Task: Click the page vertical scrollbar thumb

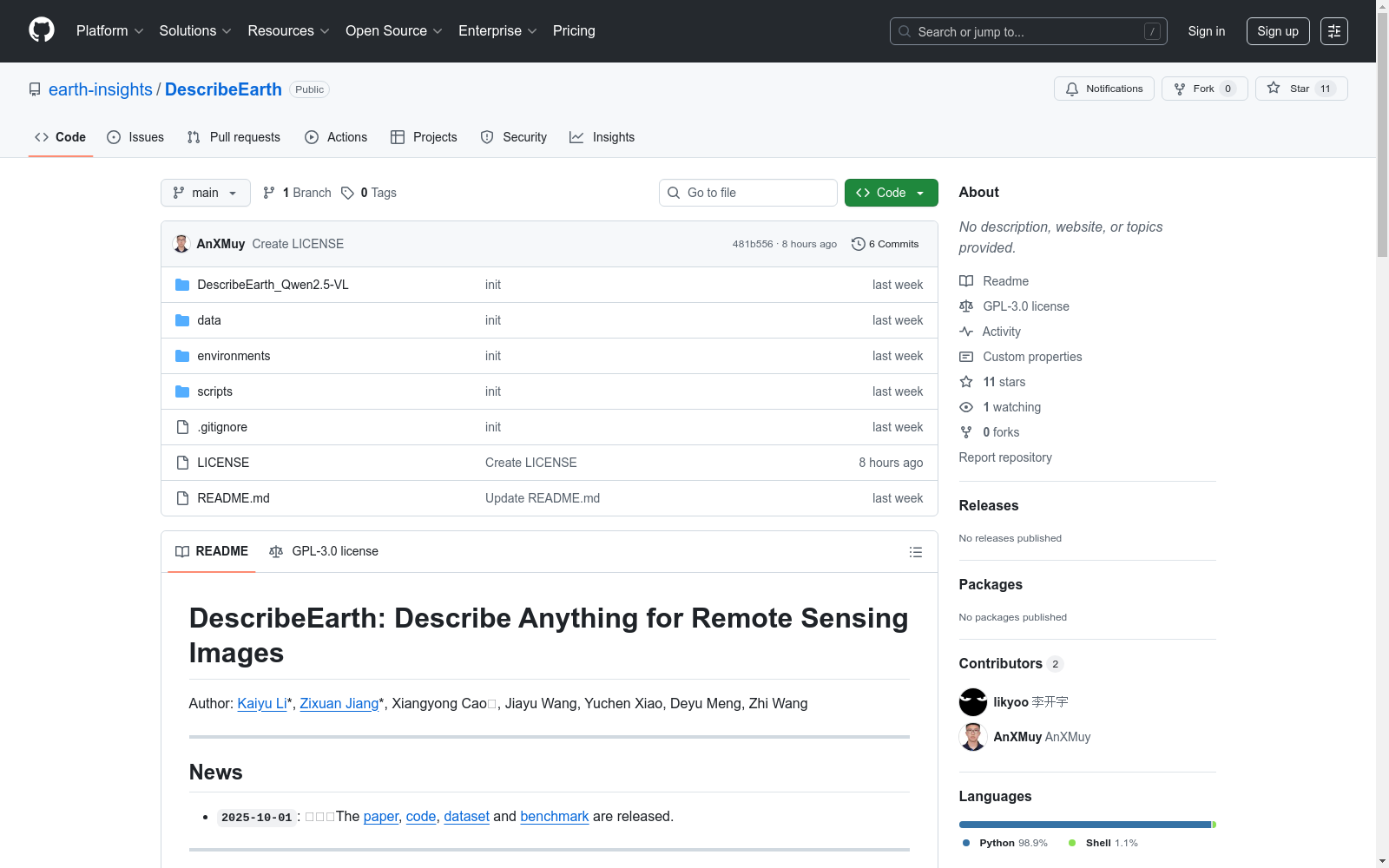Action: tap(1382, 135)
